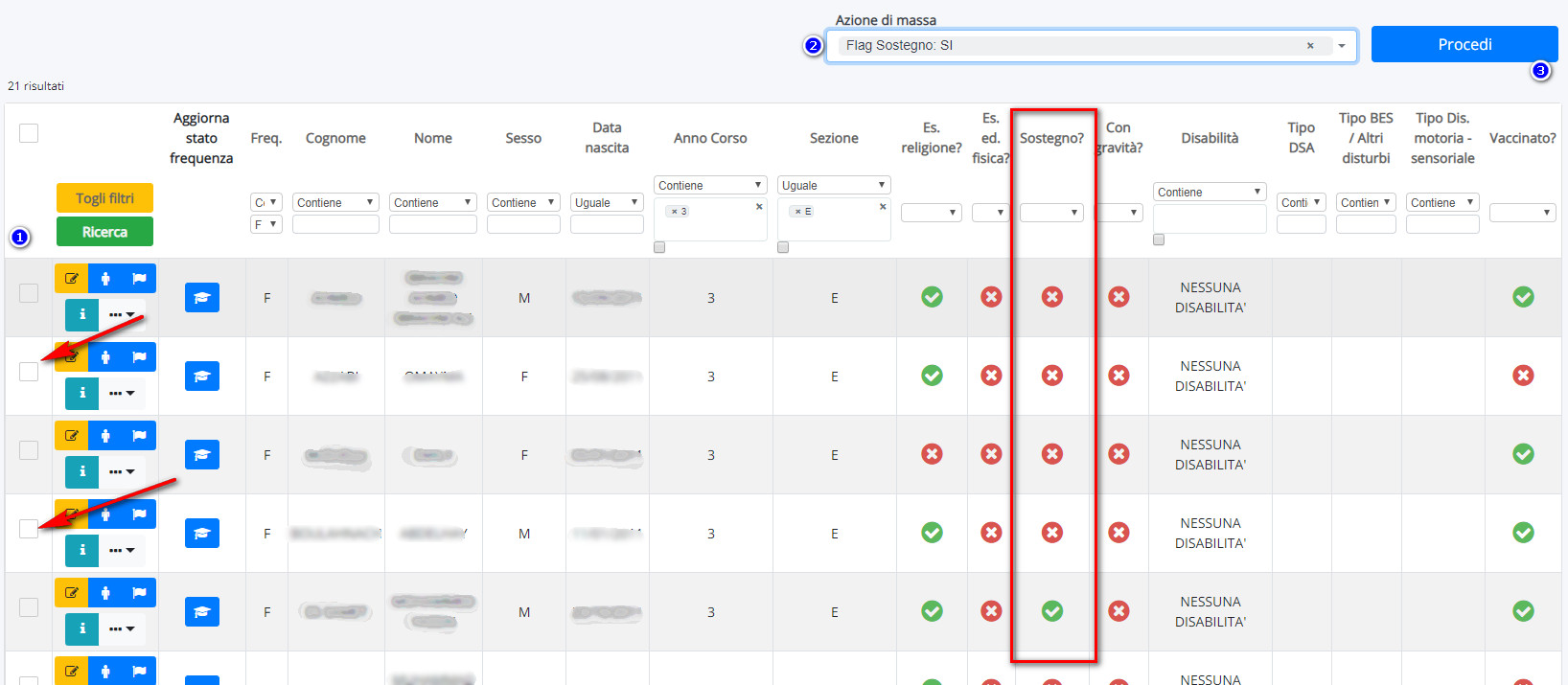Click the person icon in the second student row

click(105, 357)
